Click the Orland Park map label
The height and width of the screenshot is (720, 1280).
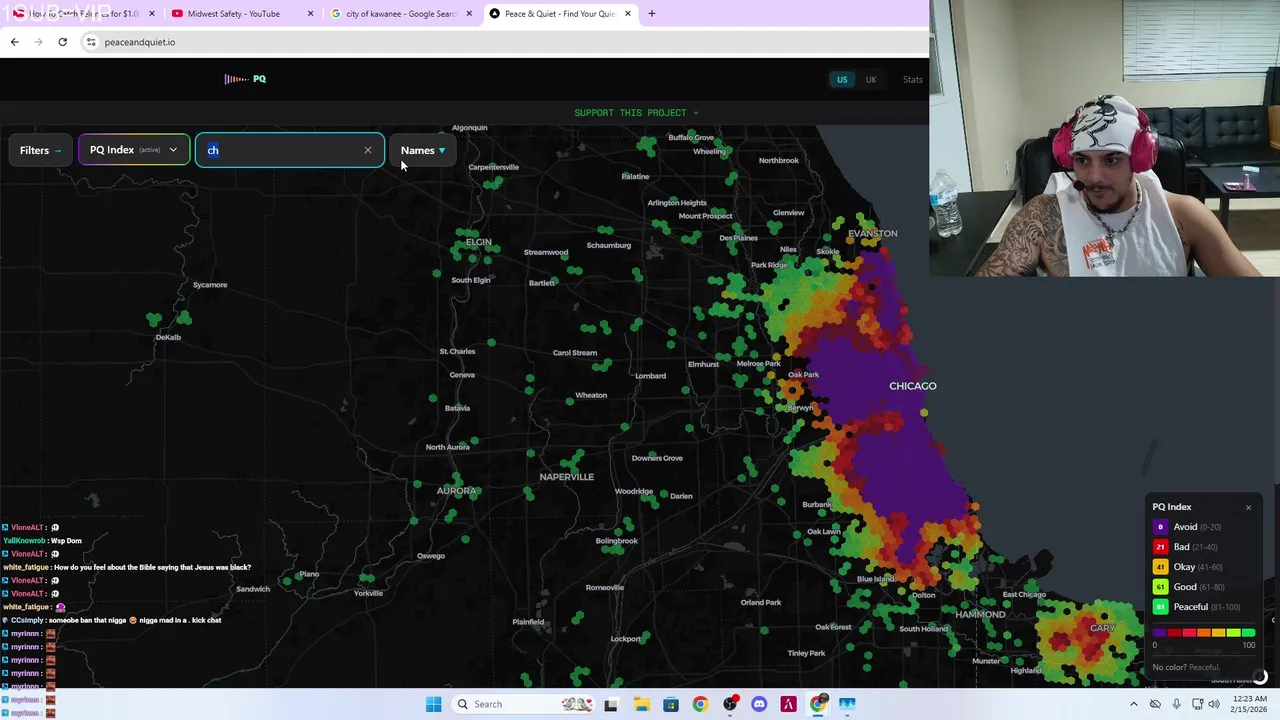coord(761,602)
